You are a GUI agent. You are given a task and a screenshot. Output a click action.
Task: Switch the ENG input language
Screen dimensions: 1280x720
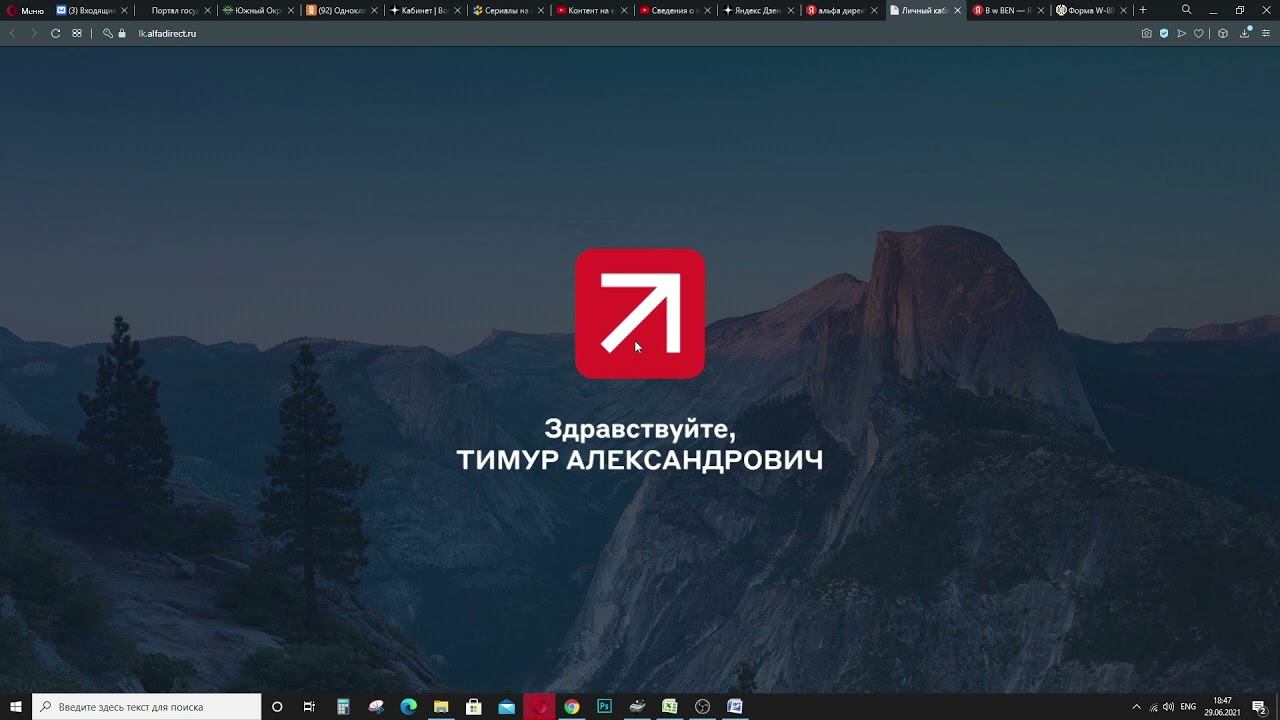tap(1188, 707)
